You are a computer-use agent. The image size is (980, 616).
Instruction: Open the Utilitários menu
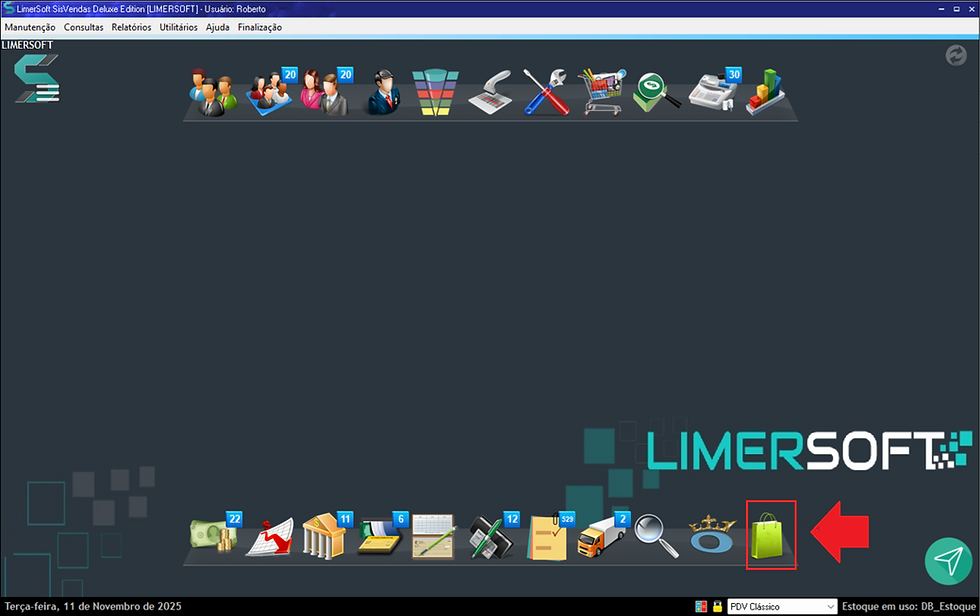click(x=179, y=27)
